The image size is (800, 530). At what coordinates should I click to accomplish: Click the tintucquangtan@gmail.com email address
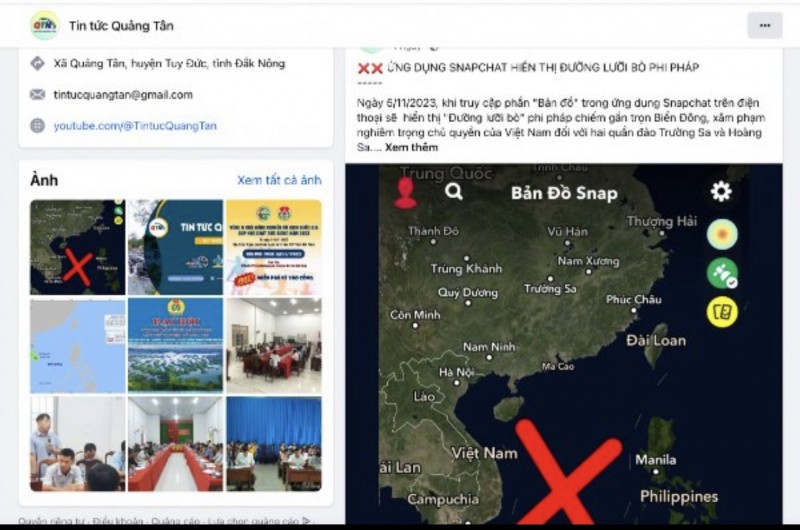[123, 95]
